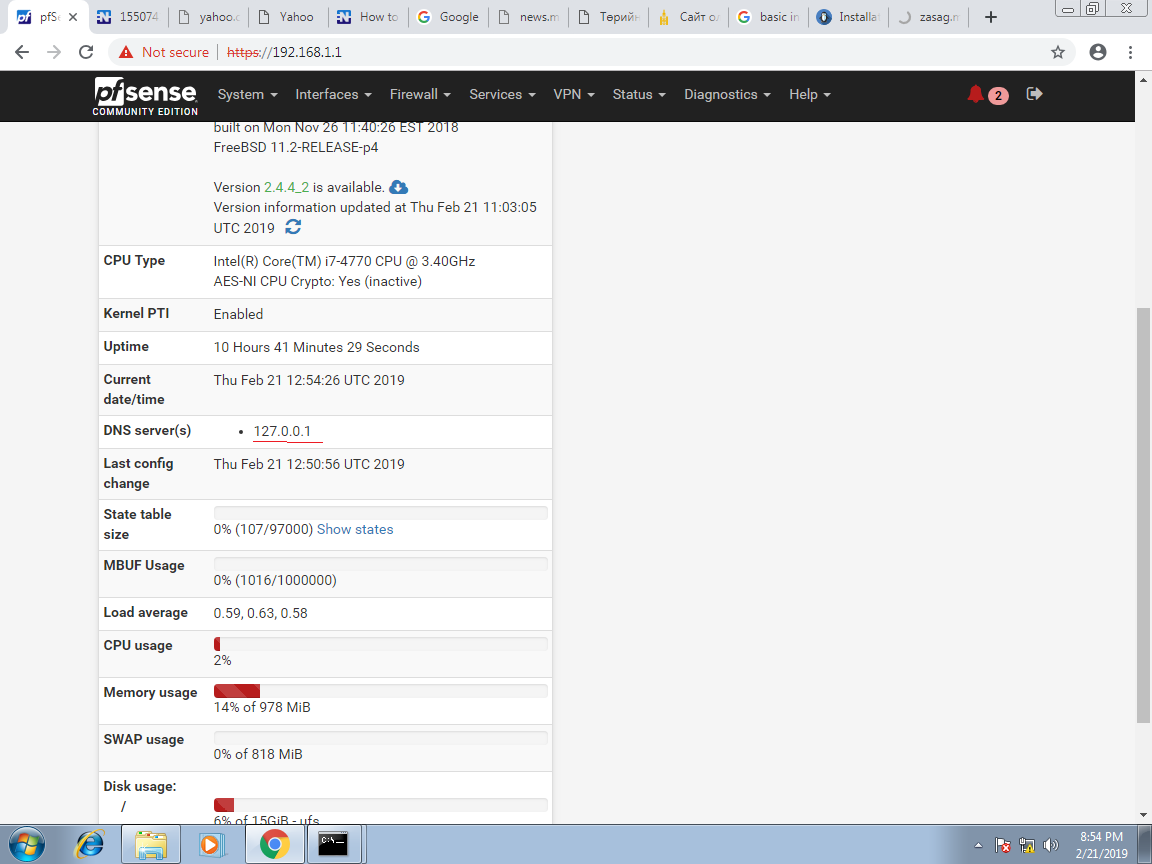Click the CPU usage progress bar

[381, 644]
